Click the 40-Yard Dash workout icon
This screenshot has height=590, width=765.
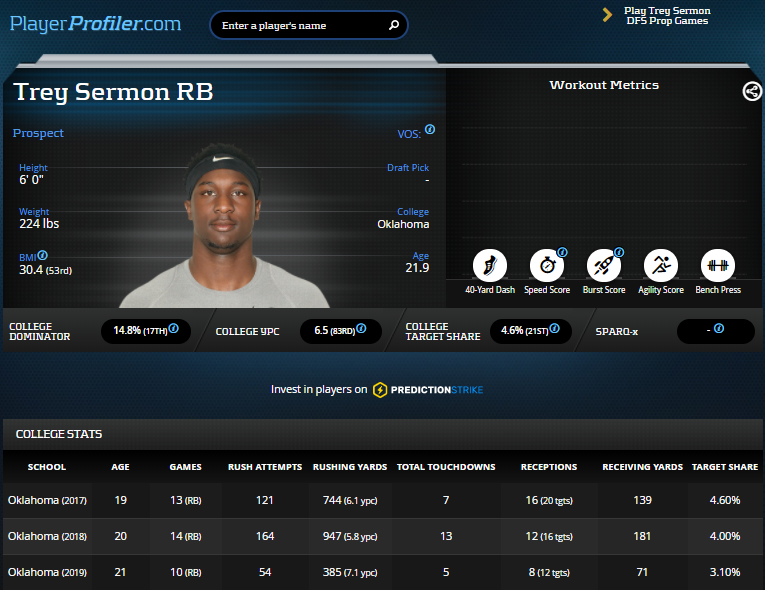pos(489,266)
